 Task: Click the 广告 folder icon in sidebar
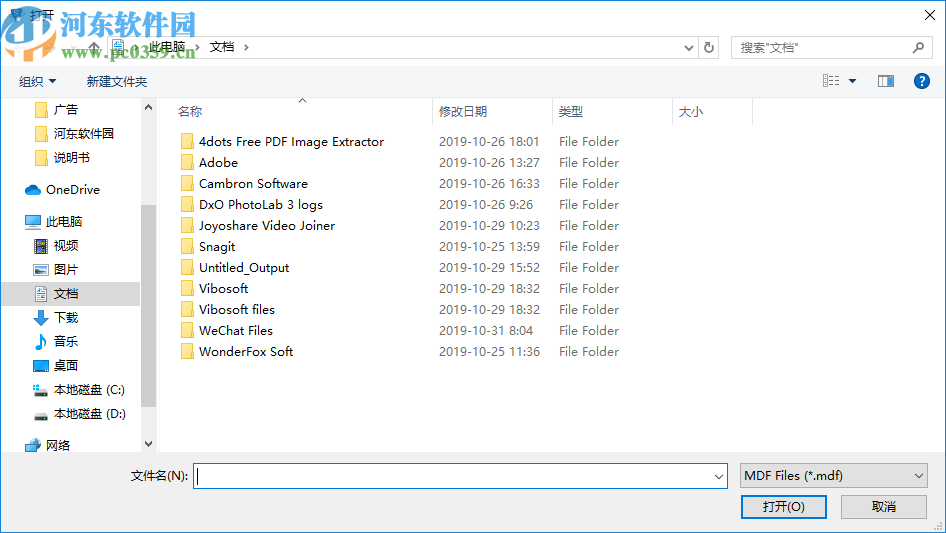[x=41, y=110]
